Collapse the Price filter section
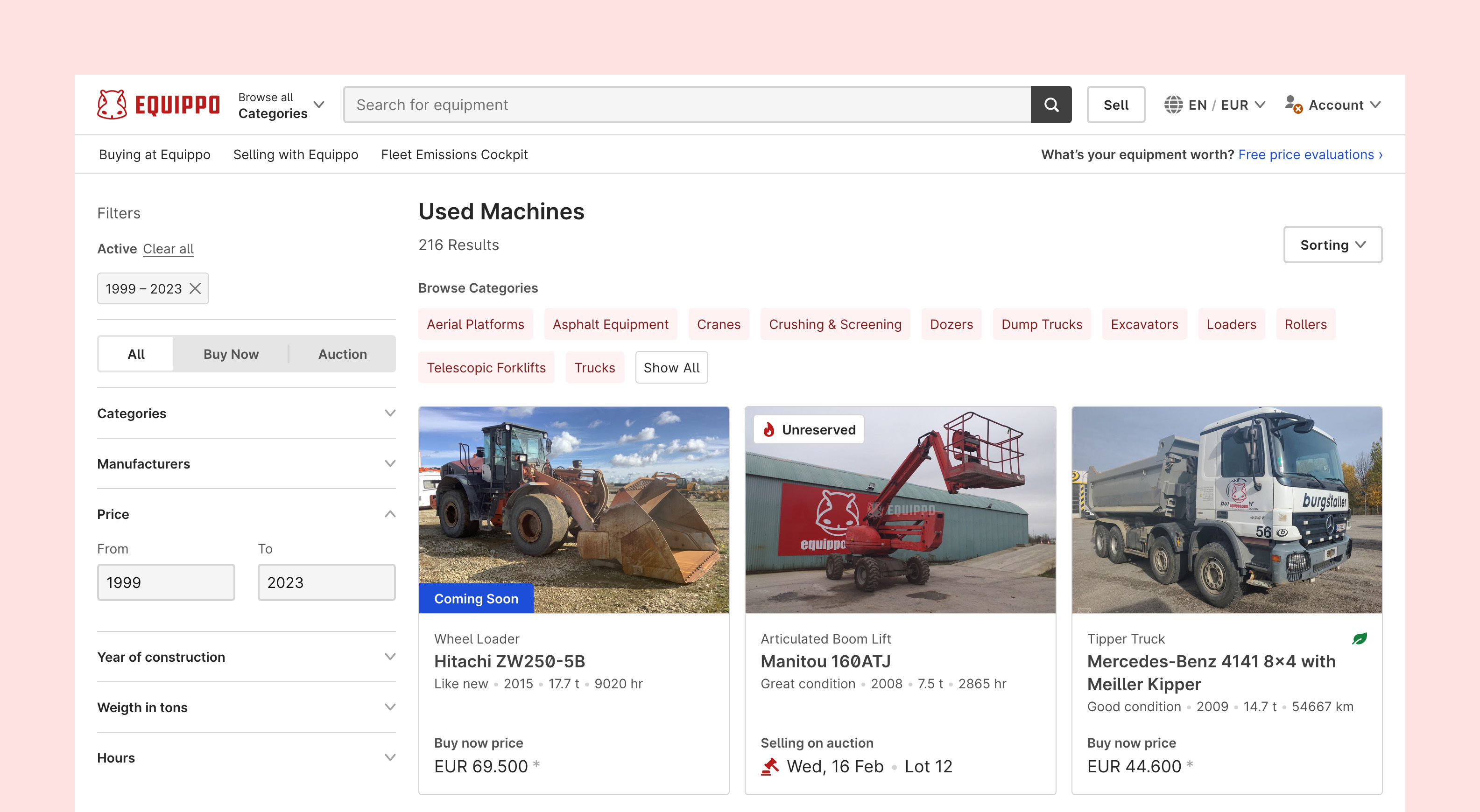This screenshot has height=812, width=1480. 246,514
